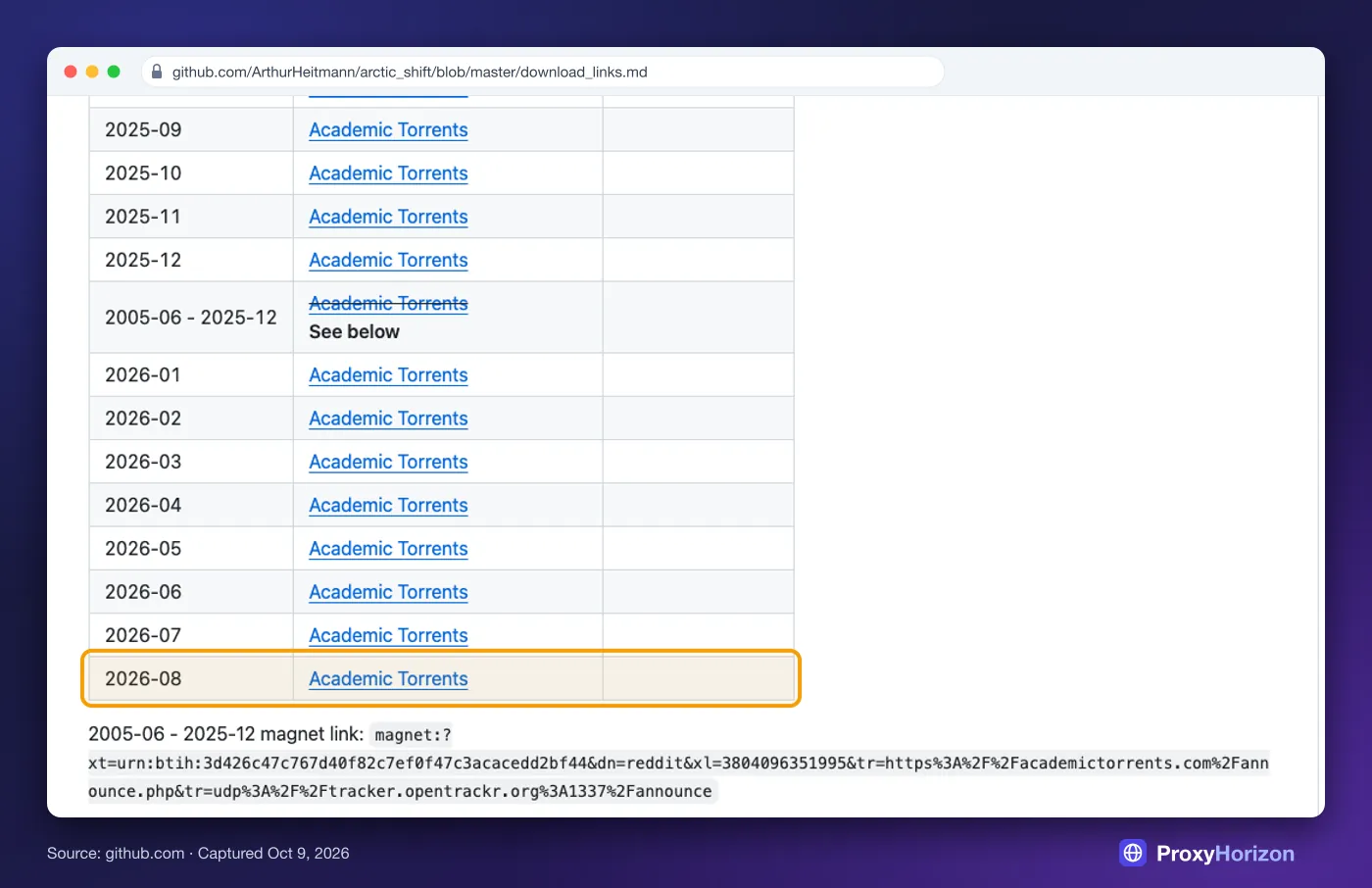Screen dimensions: 1372x888
Task: Visit the Academic Torrents link for 2026-04
Action: pos(388,505)
